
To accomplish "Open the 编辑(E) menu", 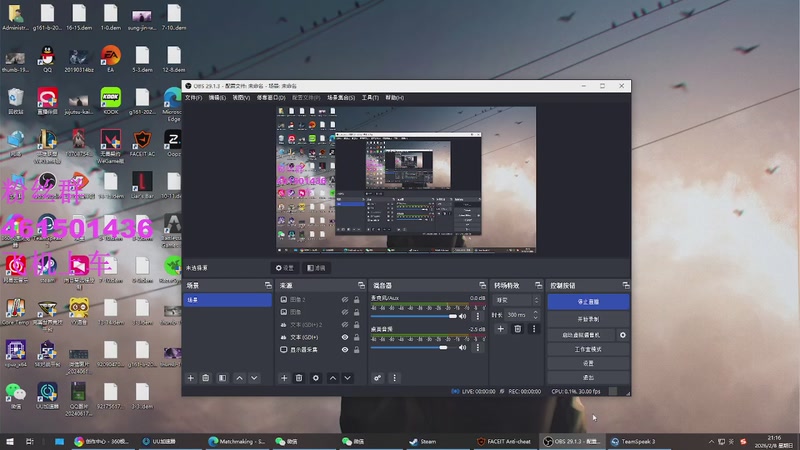I will coord(217,97).
